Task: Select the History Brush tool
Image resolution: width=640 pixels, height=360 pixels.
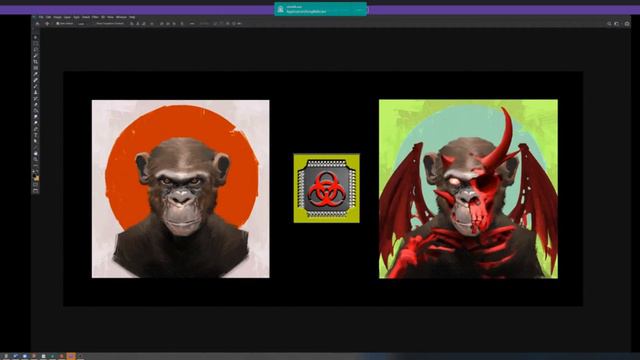Action: click(x=36, y=98)
